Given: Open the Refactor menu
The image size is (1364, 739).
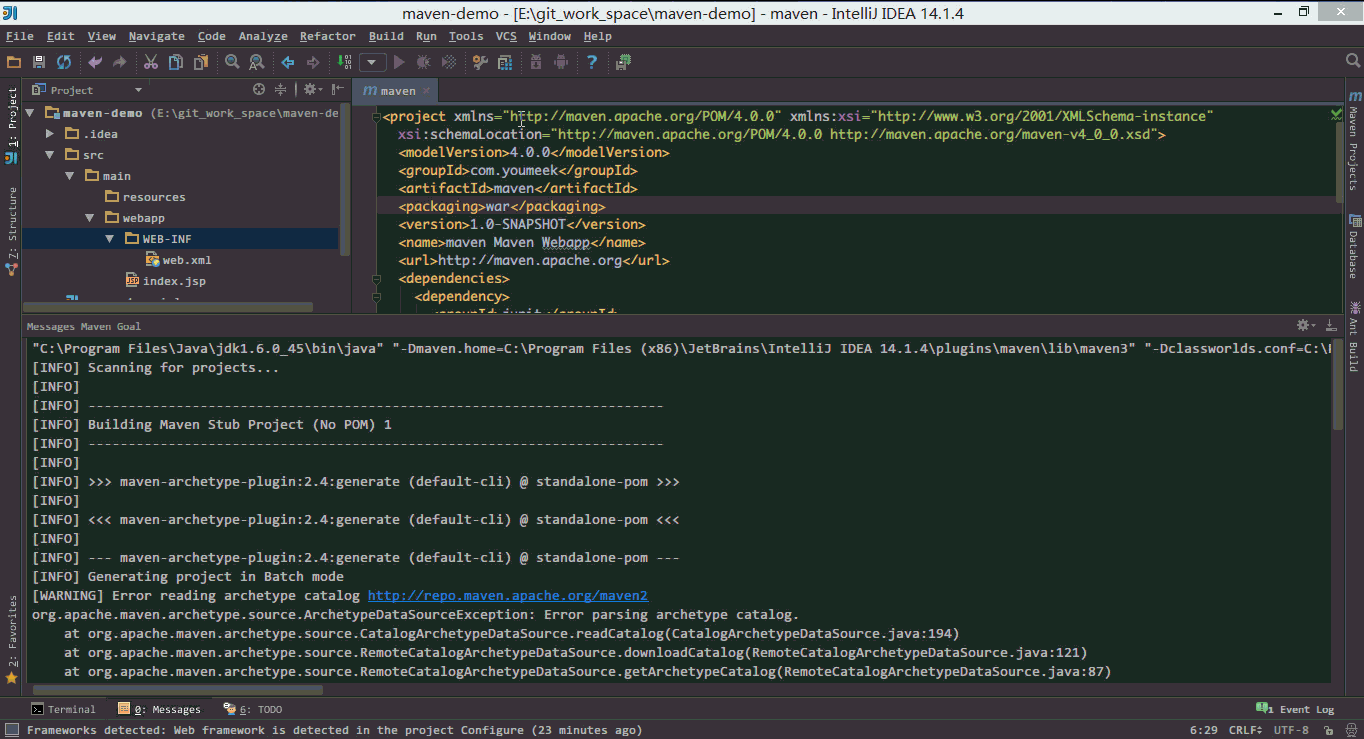Looking at the screenshot, I should [x=327, y=36].
